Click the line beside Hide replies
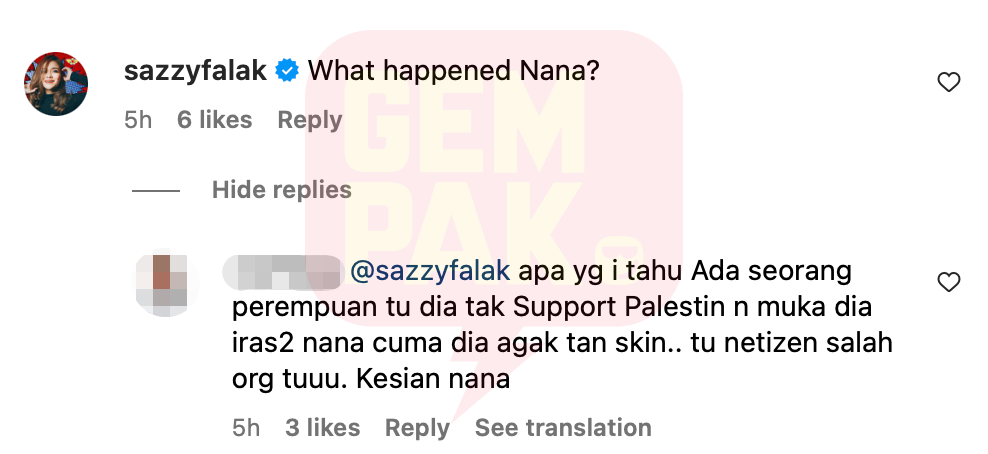This screenshot has width=988, height=454. coord(156,190)
